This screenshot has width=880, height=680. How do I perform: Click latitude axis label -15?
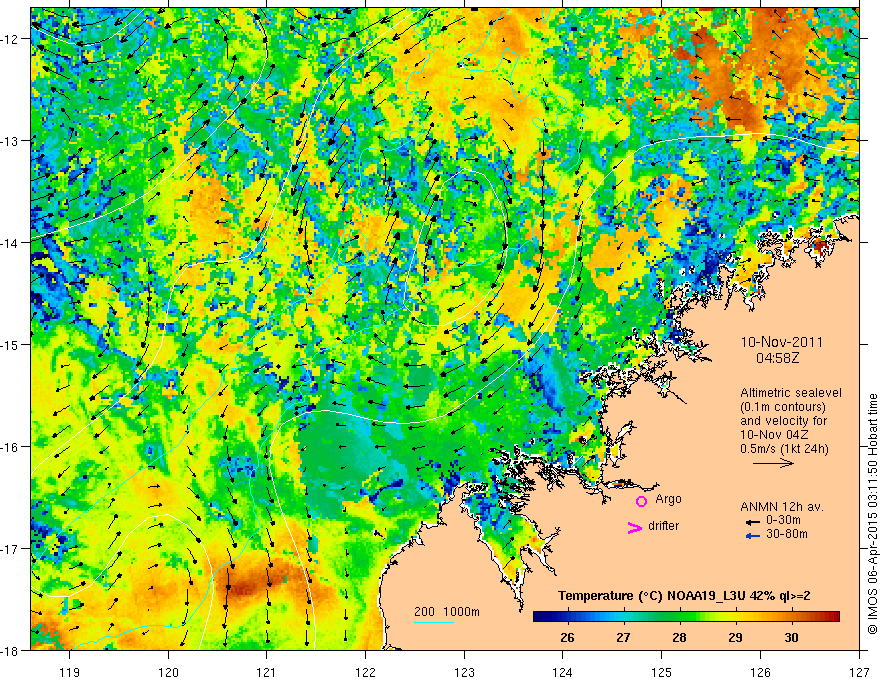pyautogui.click(x=11, y=344)
